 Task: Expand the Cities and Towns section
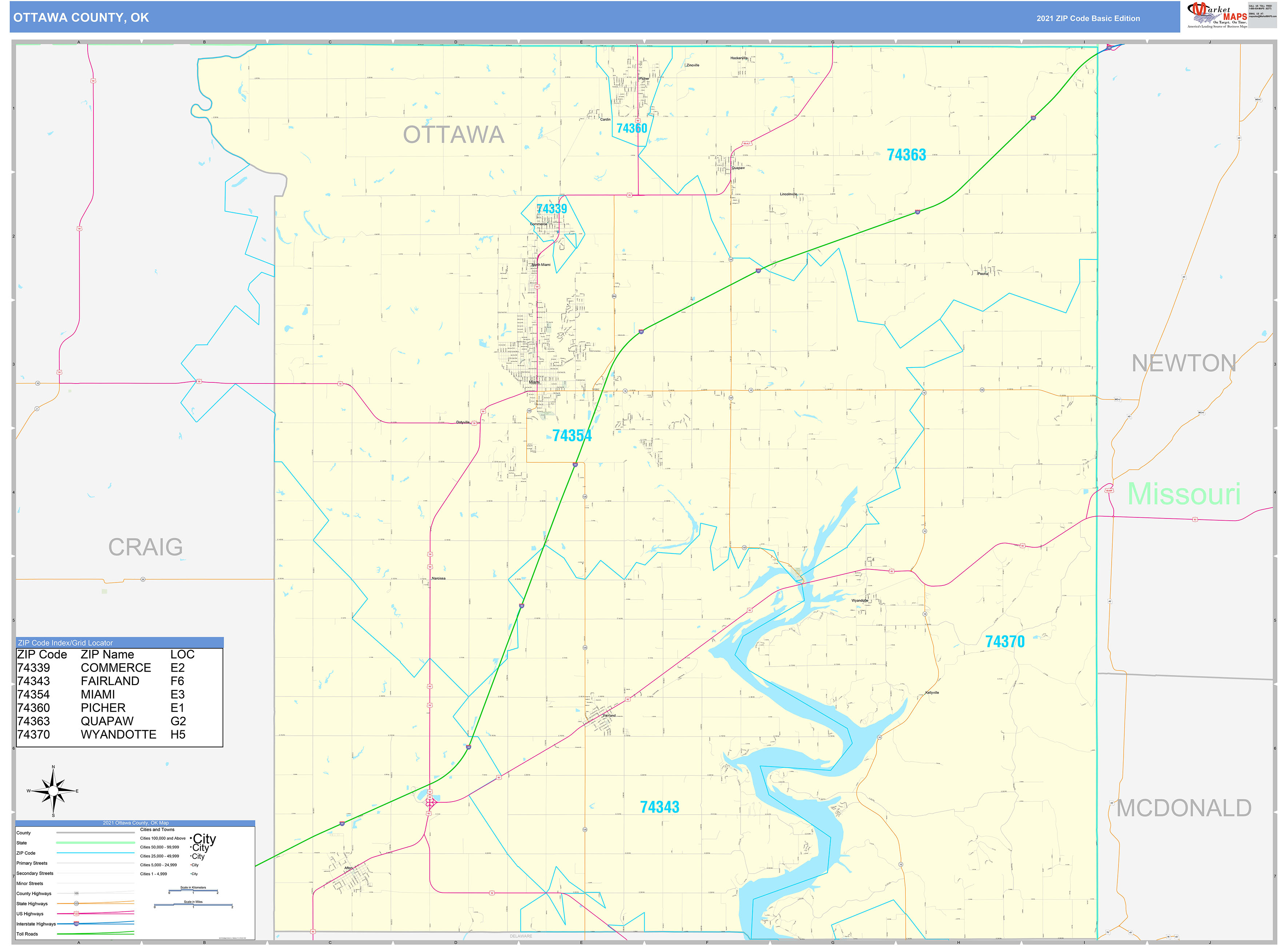tap(157, 830)
